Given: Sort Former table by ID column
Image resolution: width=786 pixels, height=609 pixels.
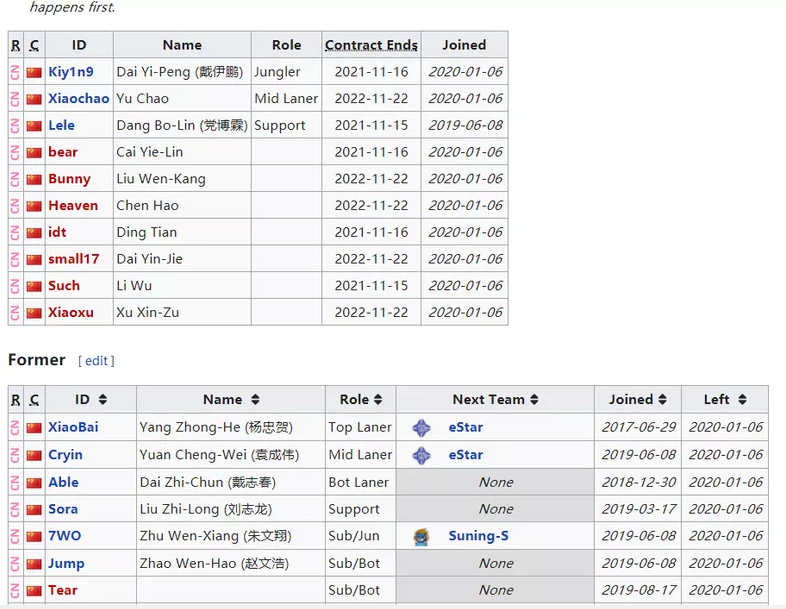Looking at the screenshot, I should [103, 399].
